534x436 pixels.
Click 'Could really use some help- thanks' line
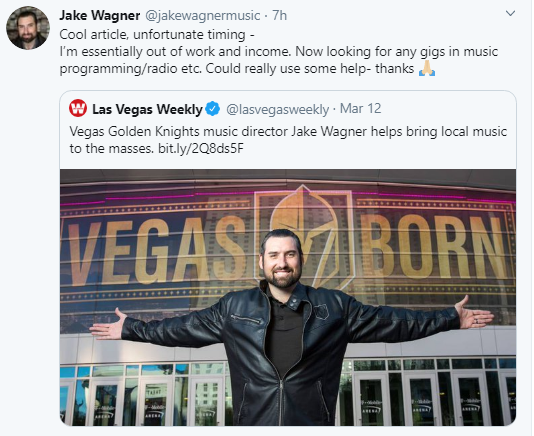[x=310, y=68]
